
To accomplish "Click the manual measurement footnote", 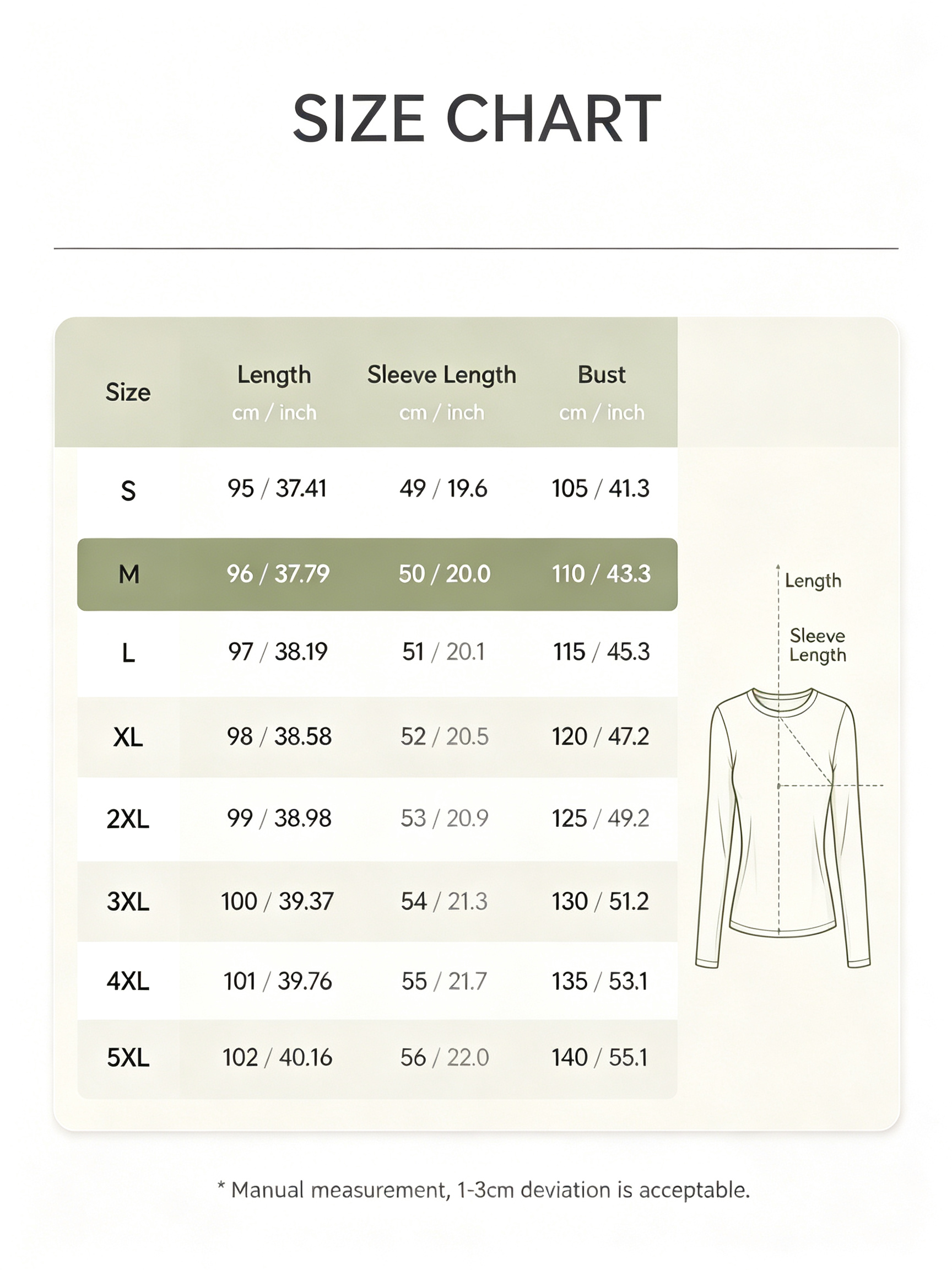I will coord(483,1190).
